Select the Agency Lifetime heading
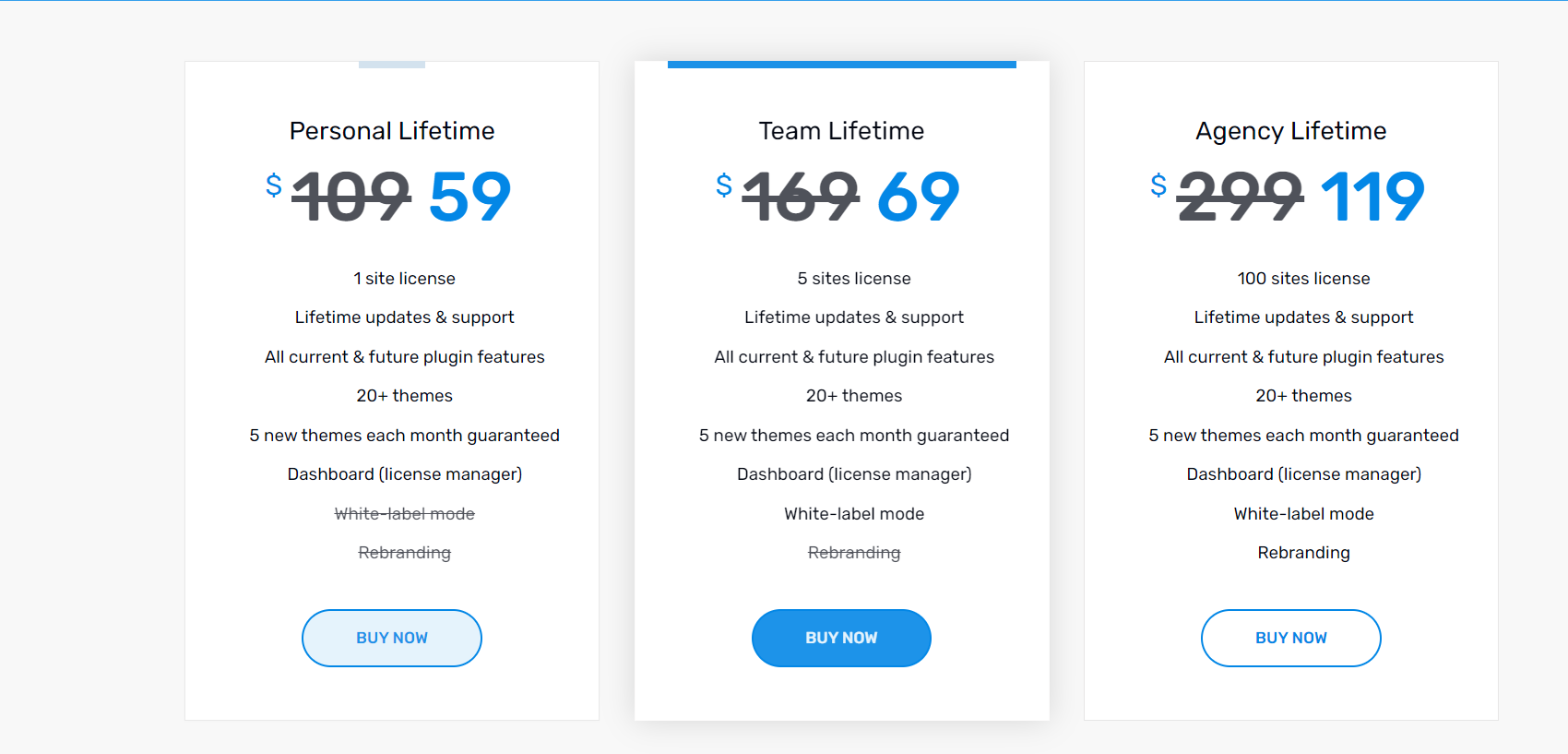 tap(1291, 131)
